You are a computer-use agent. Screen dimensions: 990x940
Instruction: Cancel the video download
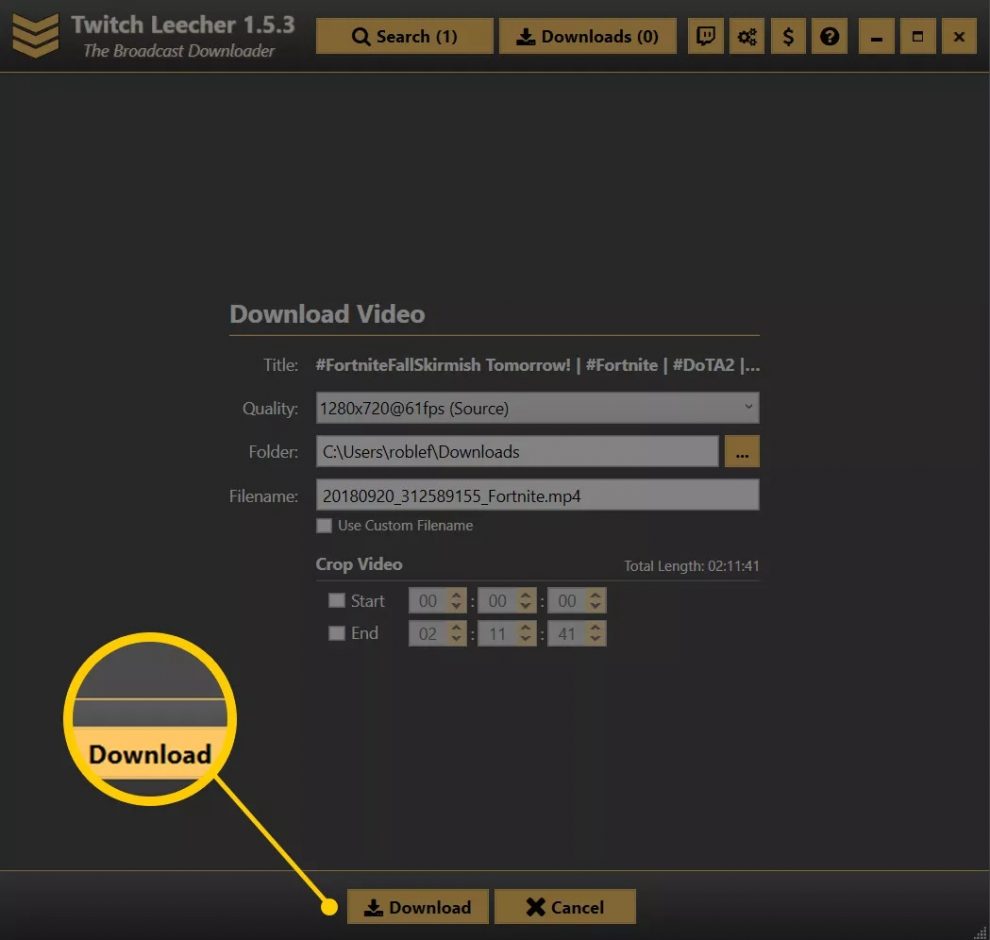(565, 907)
